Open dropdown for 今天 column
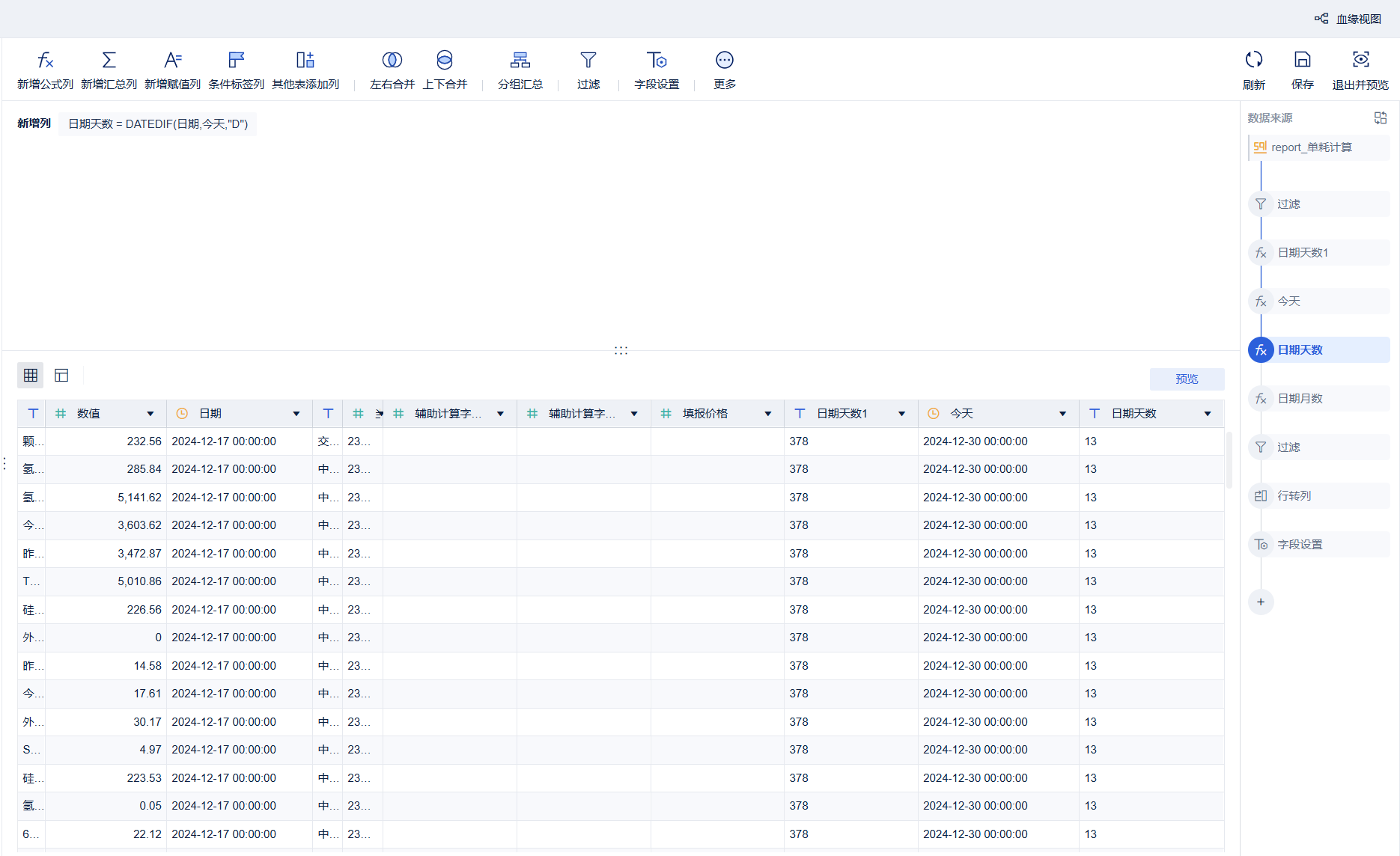1400x856 pixels. [1063, 414]
